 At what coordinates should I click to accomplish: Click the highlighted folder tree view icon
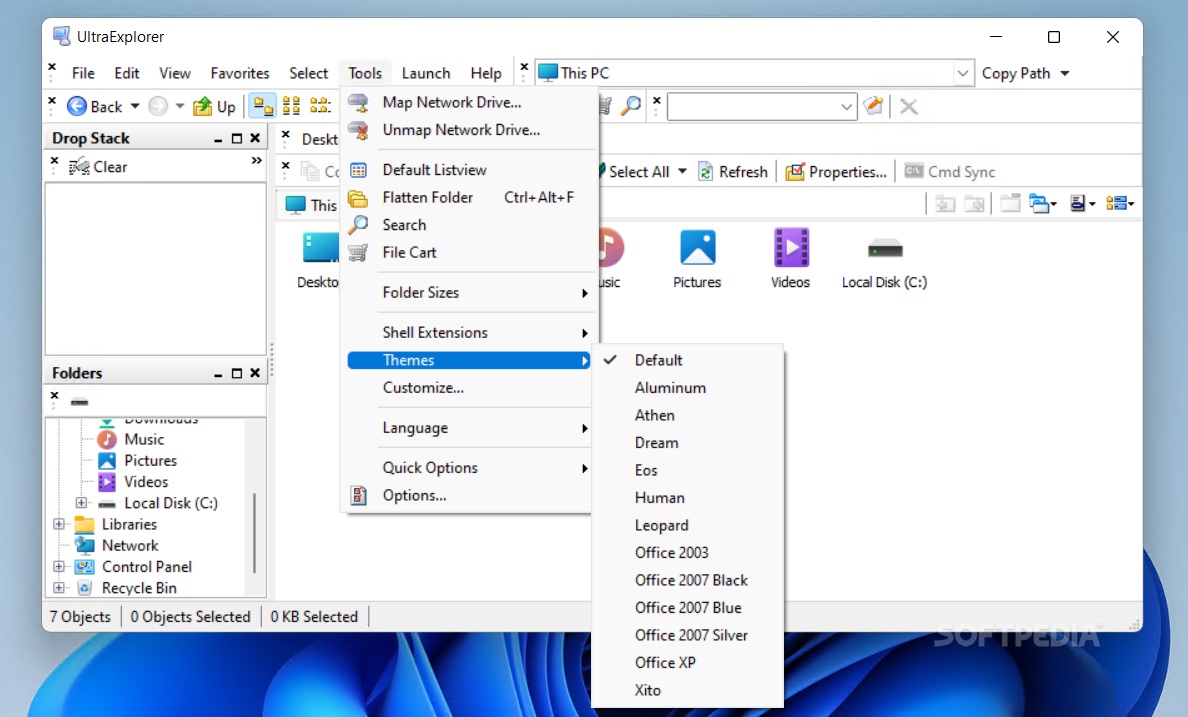(x=263, y=106)
